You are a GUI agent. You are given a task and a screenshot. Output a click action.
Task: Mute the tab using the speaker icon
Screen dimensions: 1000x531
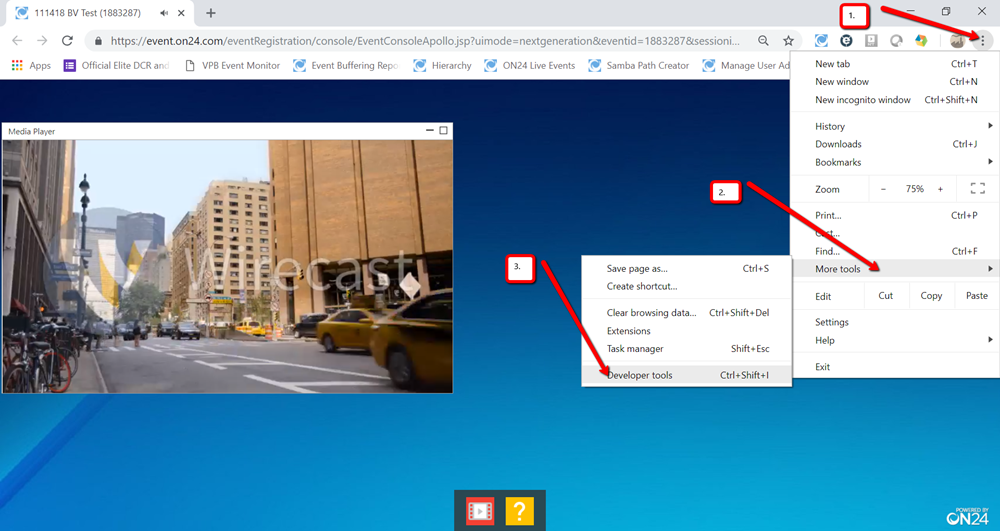pos(165,13)
